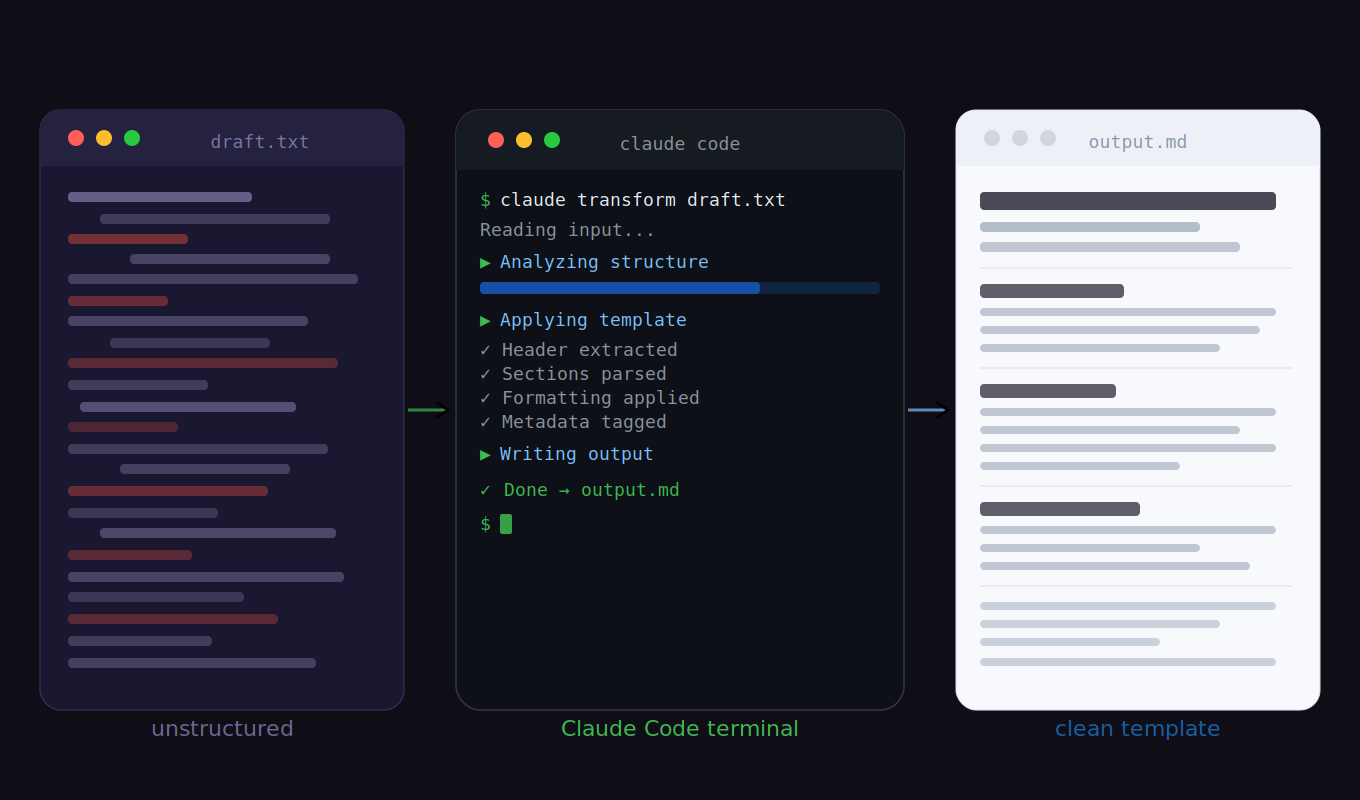Click the 'Sections parsed' line
This screenshot has width=1360, height=800.
coord(573,374)
